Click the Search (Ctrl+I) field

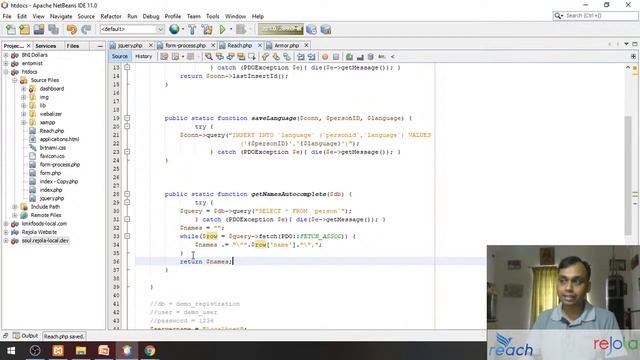(596, 16)
